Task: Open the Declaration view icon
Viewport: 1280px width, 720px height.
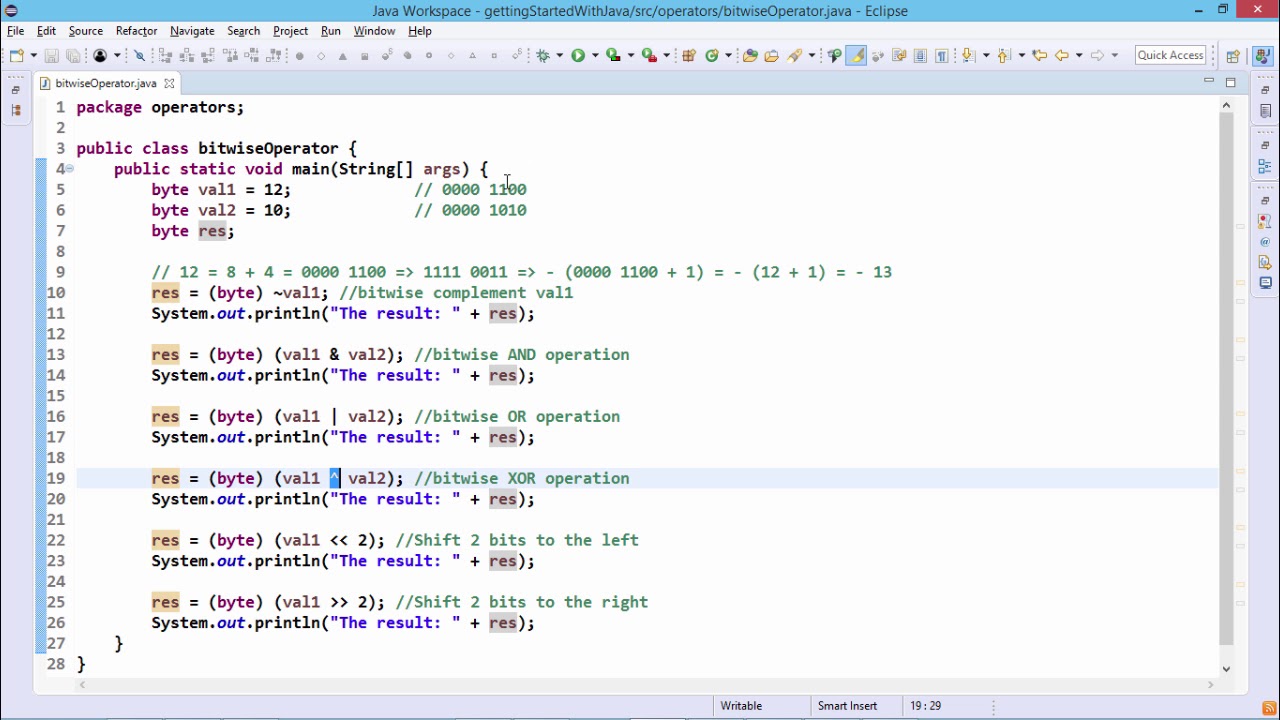Action: tap(1265, 263)
